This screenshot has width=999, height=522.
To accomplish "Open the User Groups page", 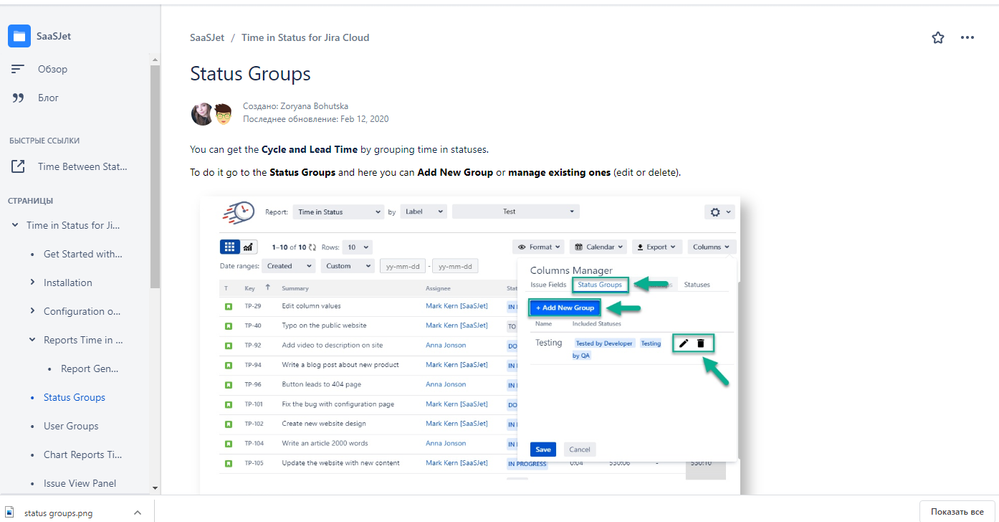I will [x=71, y=426].
